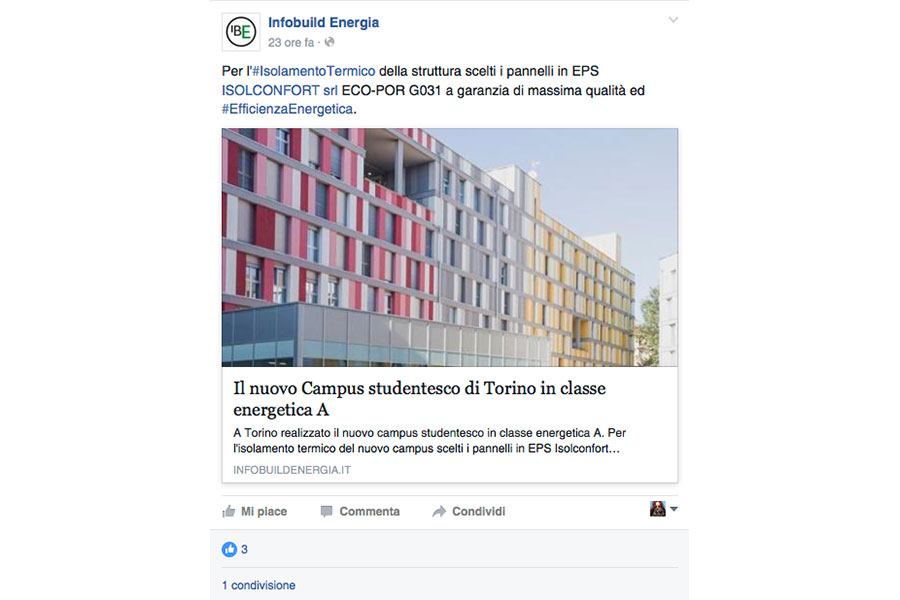
Task: Click the blue like reaction icon
Action: tap(229, 549)
